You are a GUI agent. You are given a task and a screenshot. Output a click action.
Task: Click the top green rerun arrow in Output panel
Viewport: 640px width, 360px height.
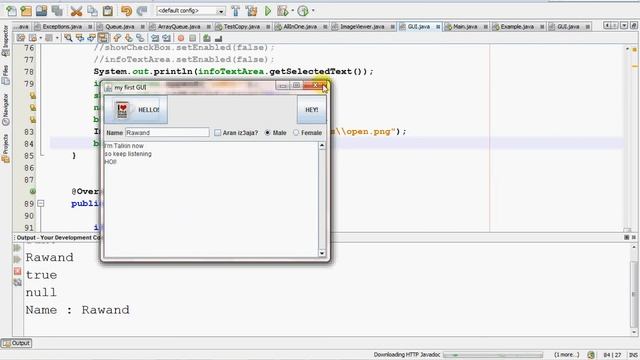tap(18, 248)
